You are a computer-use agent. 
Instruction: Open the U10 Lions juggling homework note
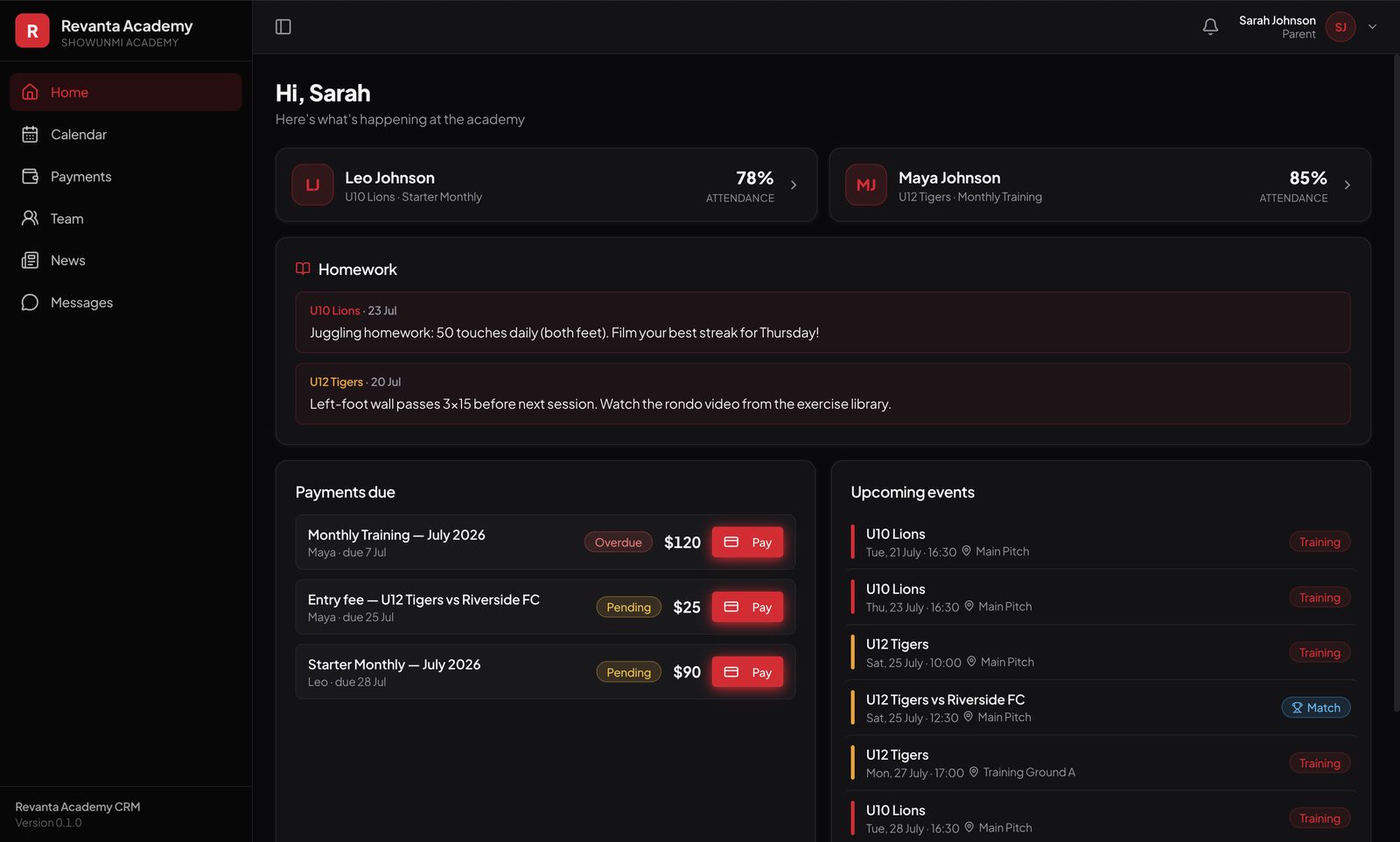point(822,322)
